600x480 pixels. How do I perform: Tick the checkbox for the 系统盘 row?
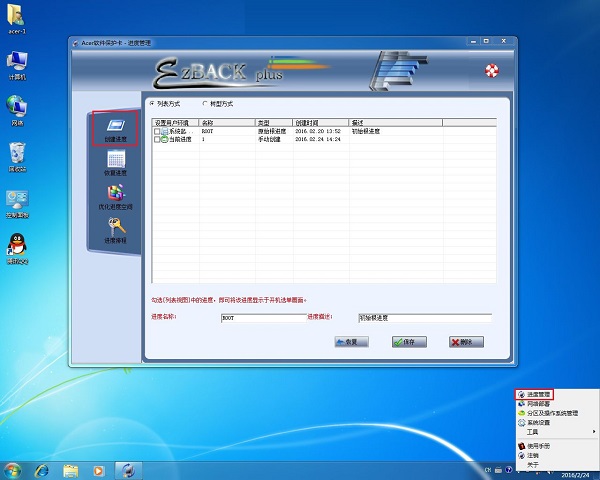pos(157,131)
